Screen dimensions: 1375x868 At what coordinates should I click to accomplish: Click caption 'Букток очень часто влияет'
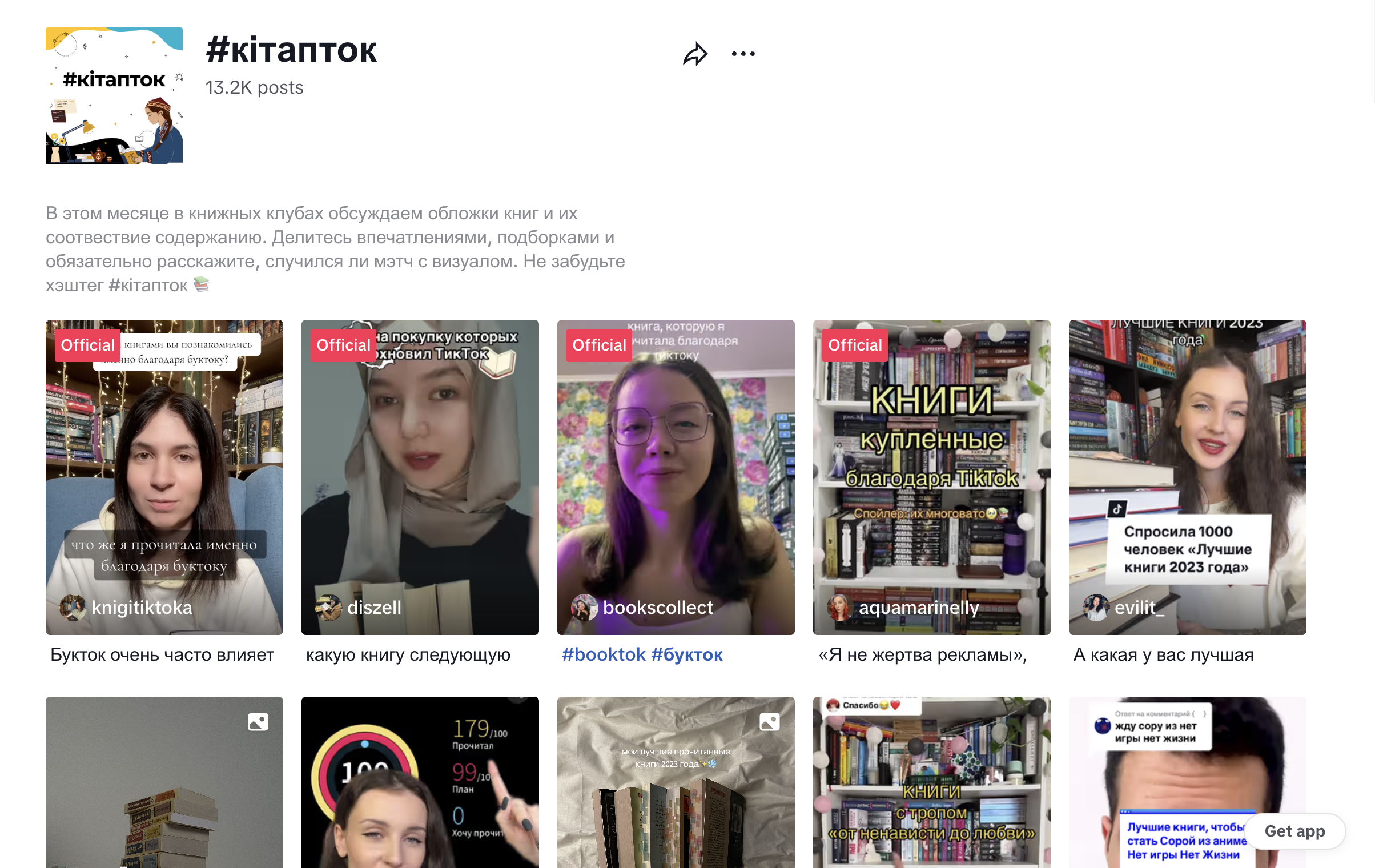point(162,654)
